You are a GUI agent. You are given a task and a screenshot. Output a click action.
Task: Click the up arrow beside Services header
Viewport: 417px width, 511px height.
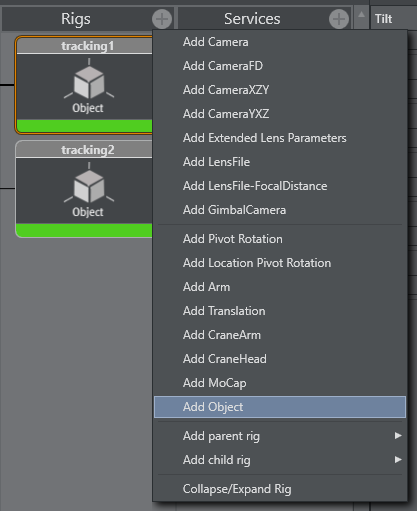coord(361,15)
